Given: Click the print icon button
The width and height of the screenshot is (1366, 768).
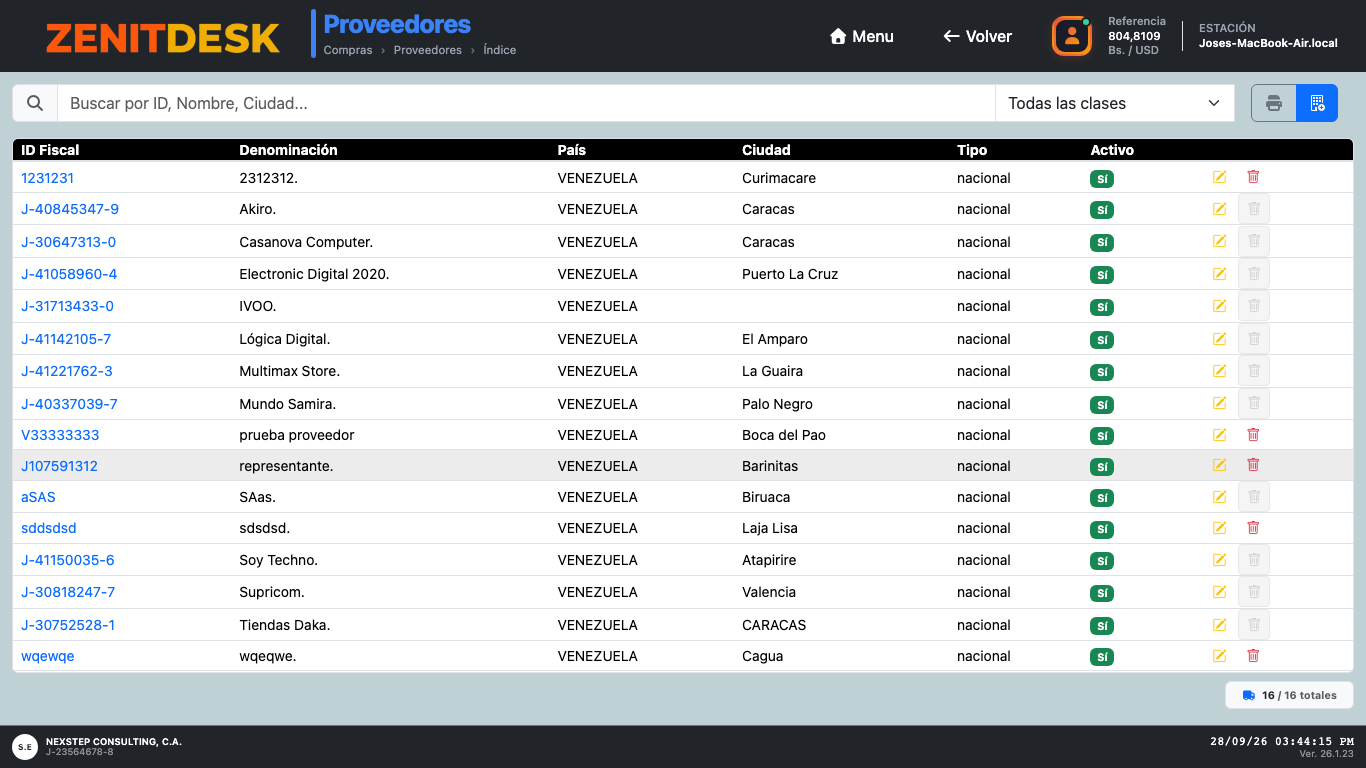Looking at the screenshot, I should [1274, 103].
